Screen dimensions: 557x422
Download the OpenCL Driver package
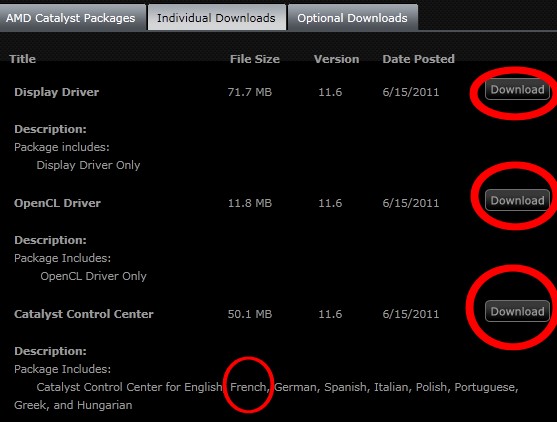pos(517,200)
